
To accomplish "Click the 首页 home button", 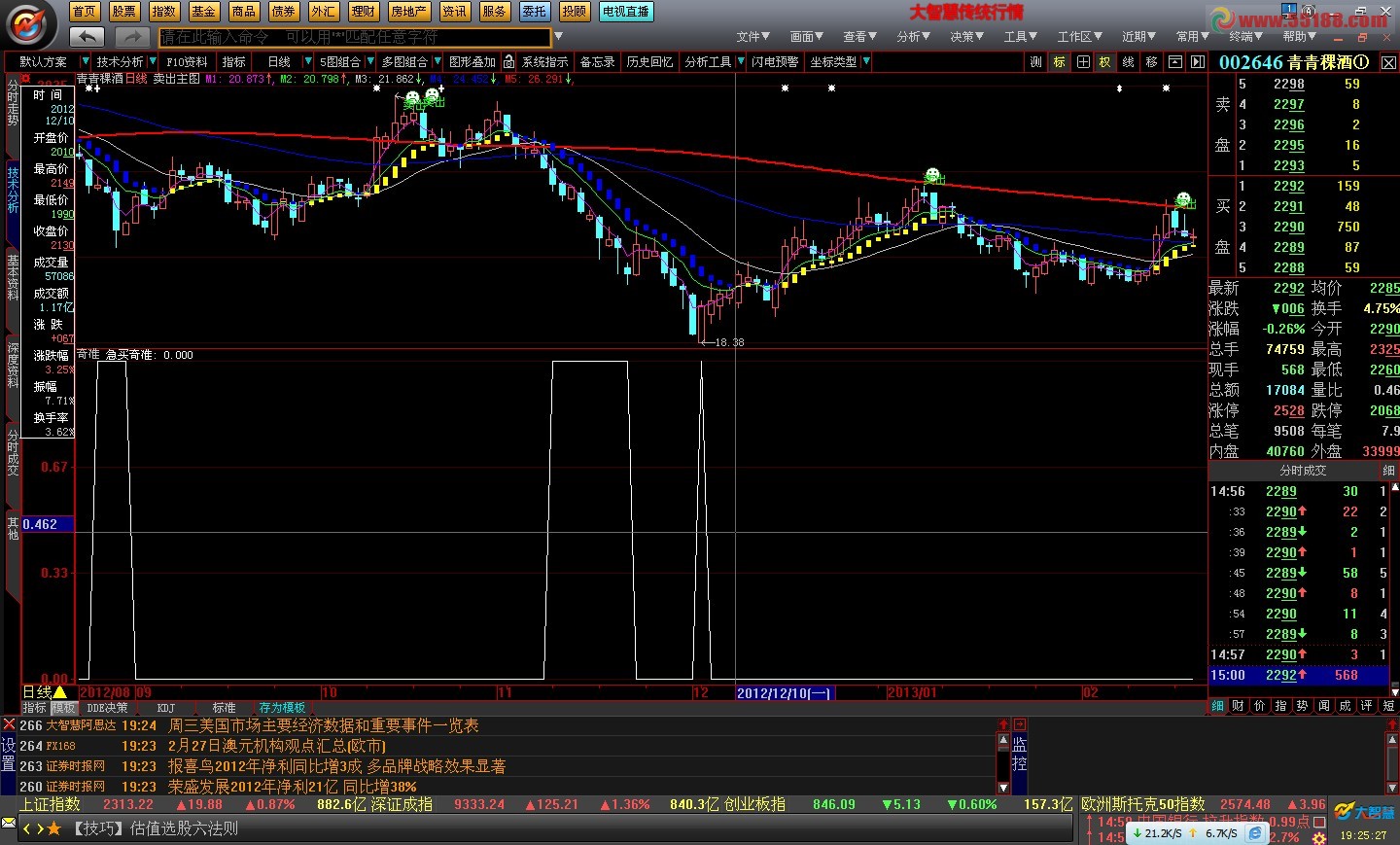I will click(85, 12).
